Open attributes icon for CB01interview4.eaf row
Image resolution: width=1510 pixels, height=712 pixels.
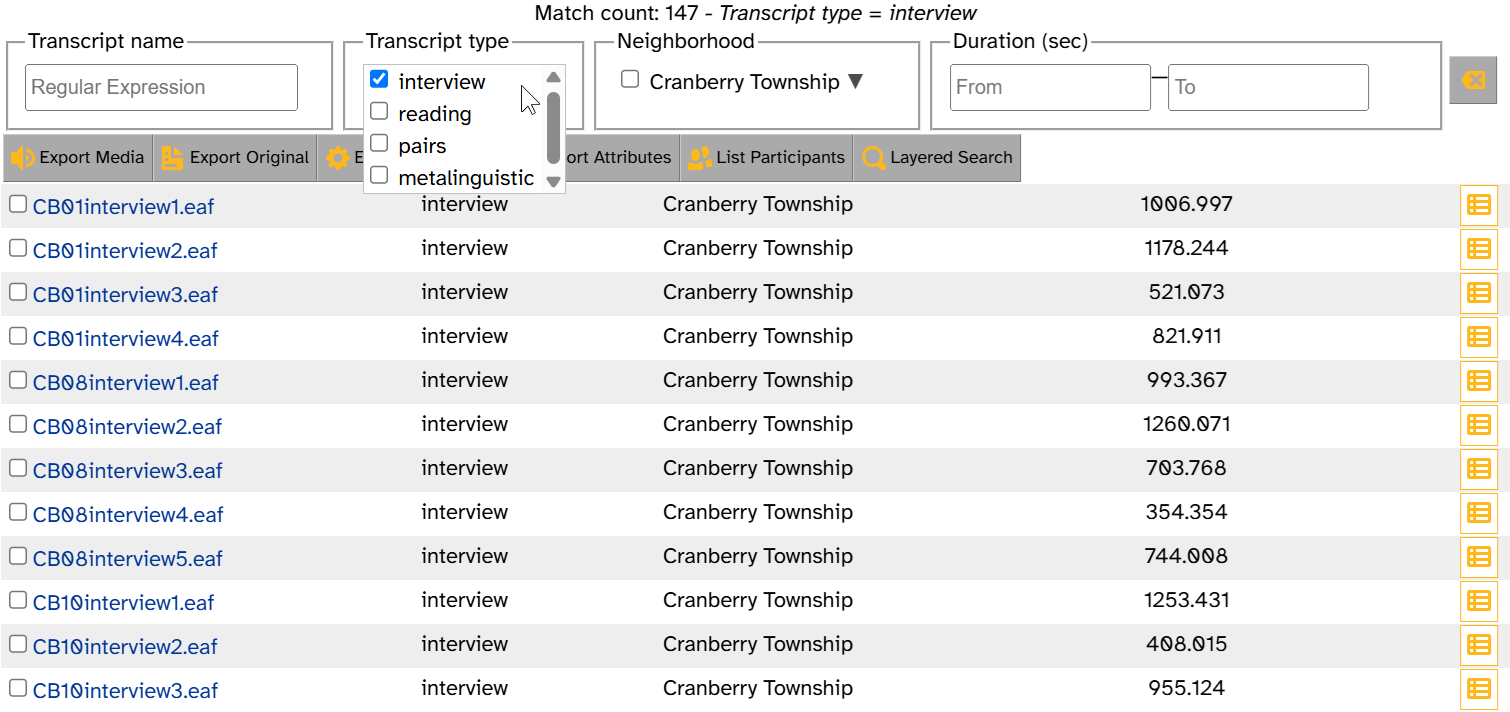[1479, 337]
